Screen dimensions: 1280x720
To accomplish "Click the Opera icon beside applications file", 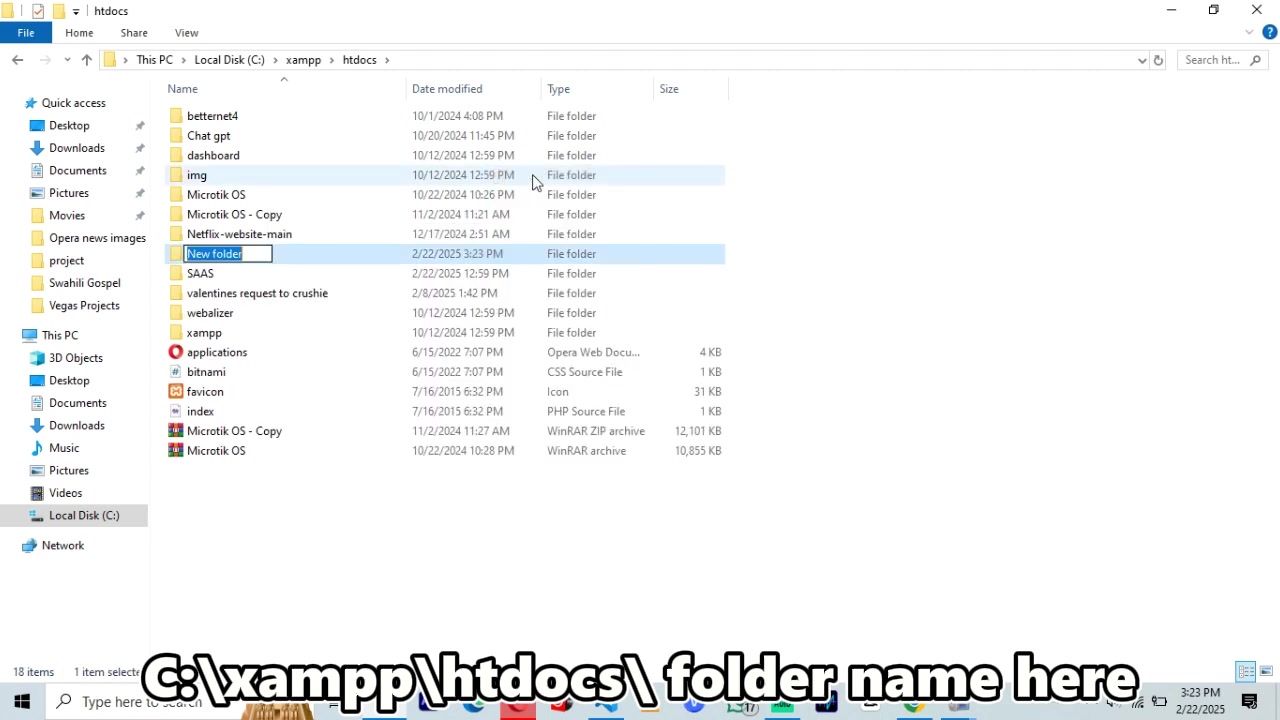I will click(x=176, y=352).
